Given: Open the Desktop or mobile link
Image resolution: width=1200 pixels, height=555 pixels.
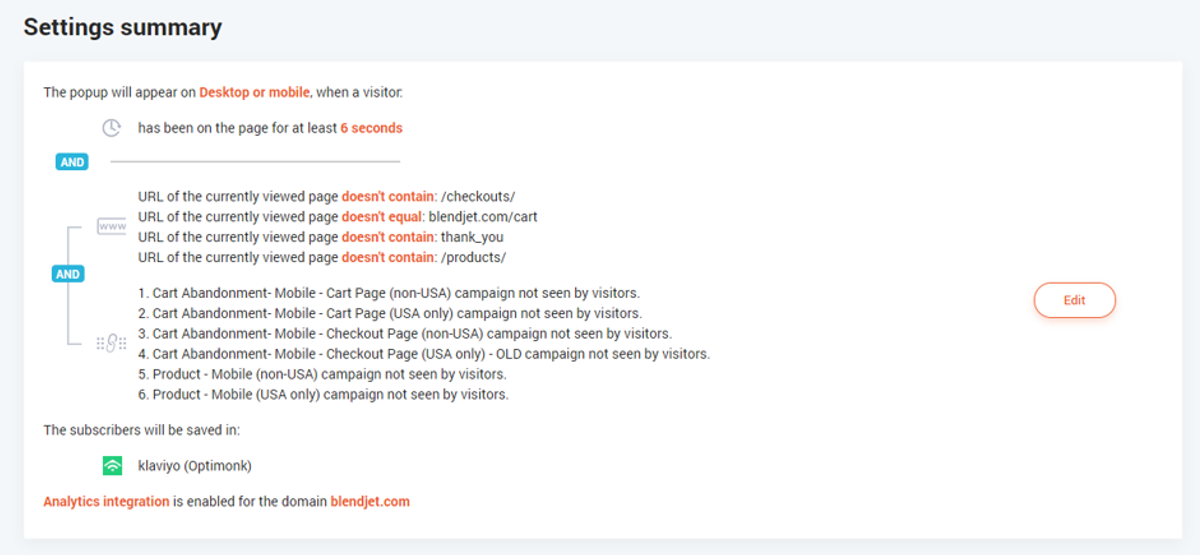Looking at the screenshot, I should click(x=255, y=92).
